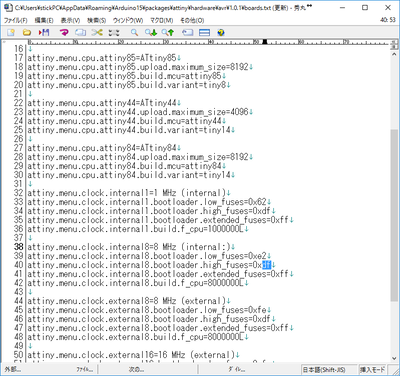The height and width of the screenshot is (376, 400).
Task: Click the black column marker on ruler
Action: pyautogui.click(x=265, y=42)
